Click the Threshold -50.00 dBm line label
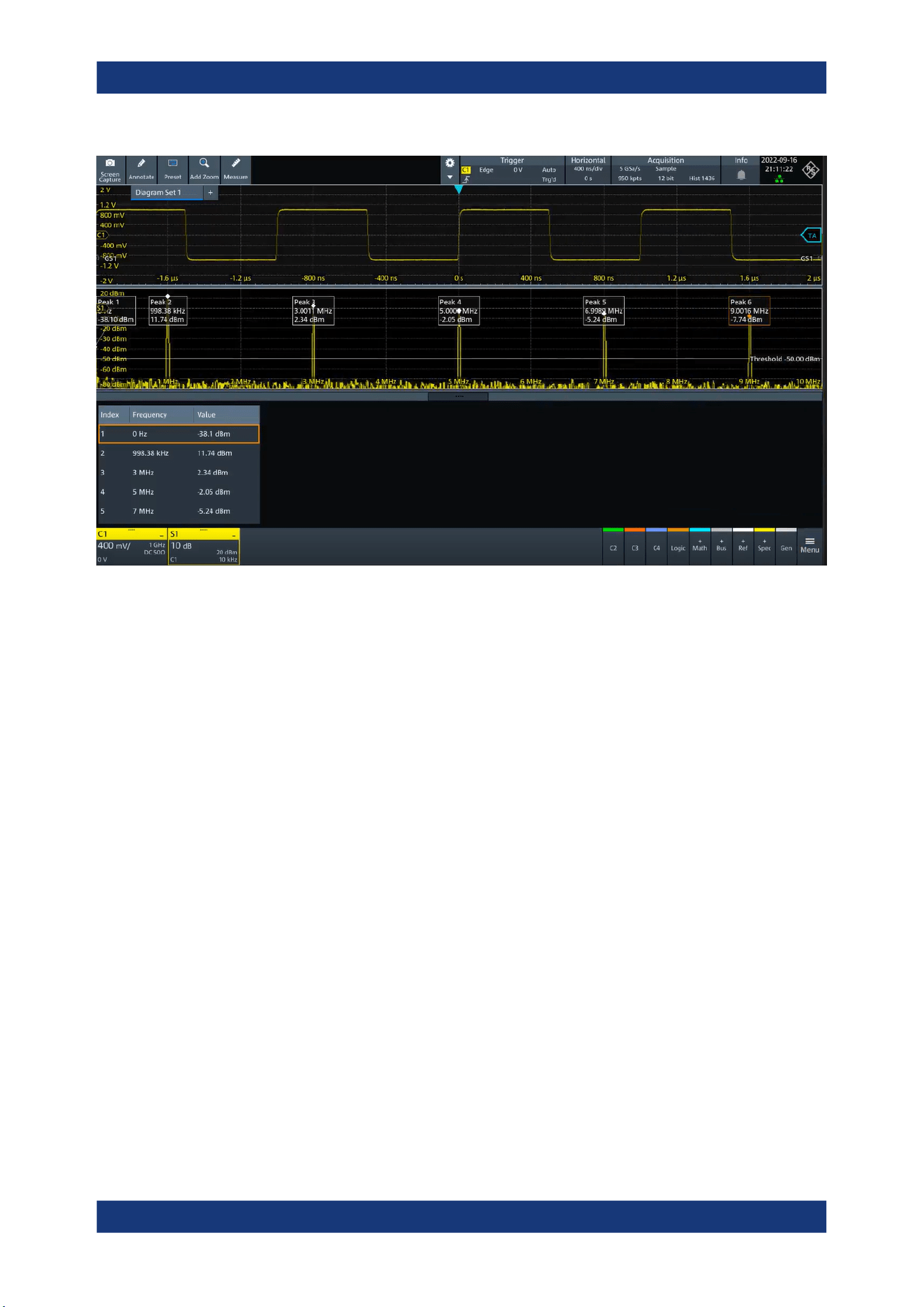924x1307 pixels. (784, 359)
